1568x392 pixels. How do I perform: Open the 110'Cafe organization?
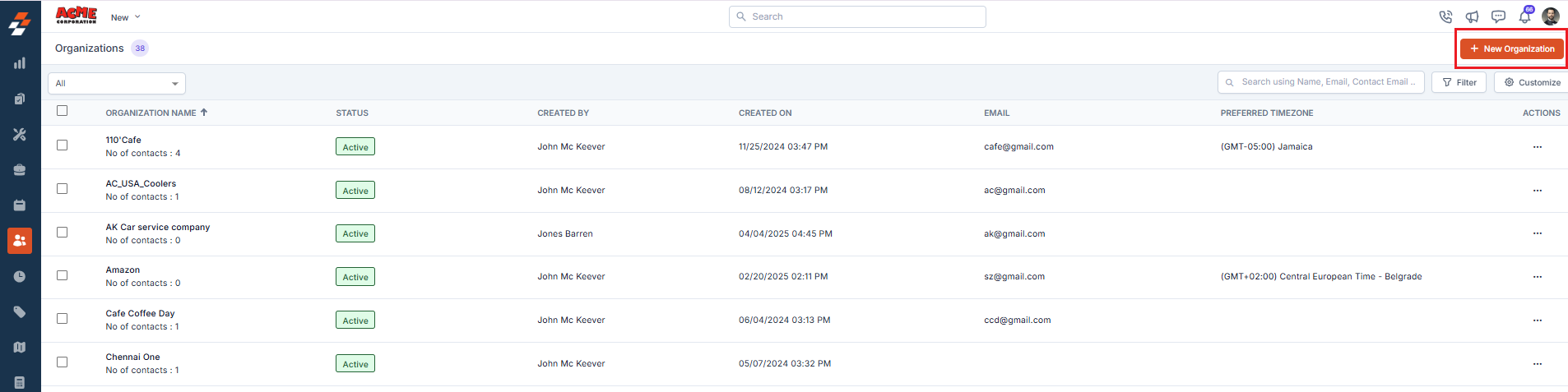(x=123, y=140)
